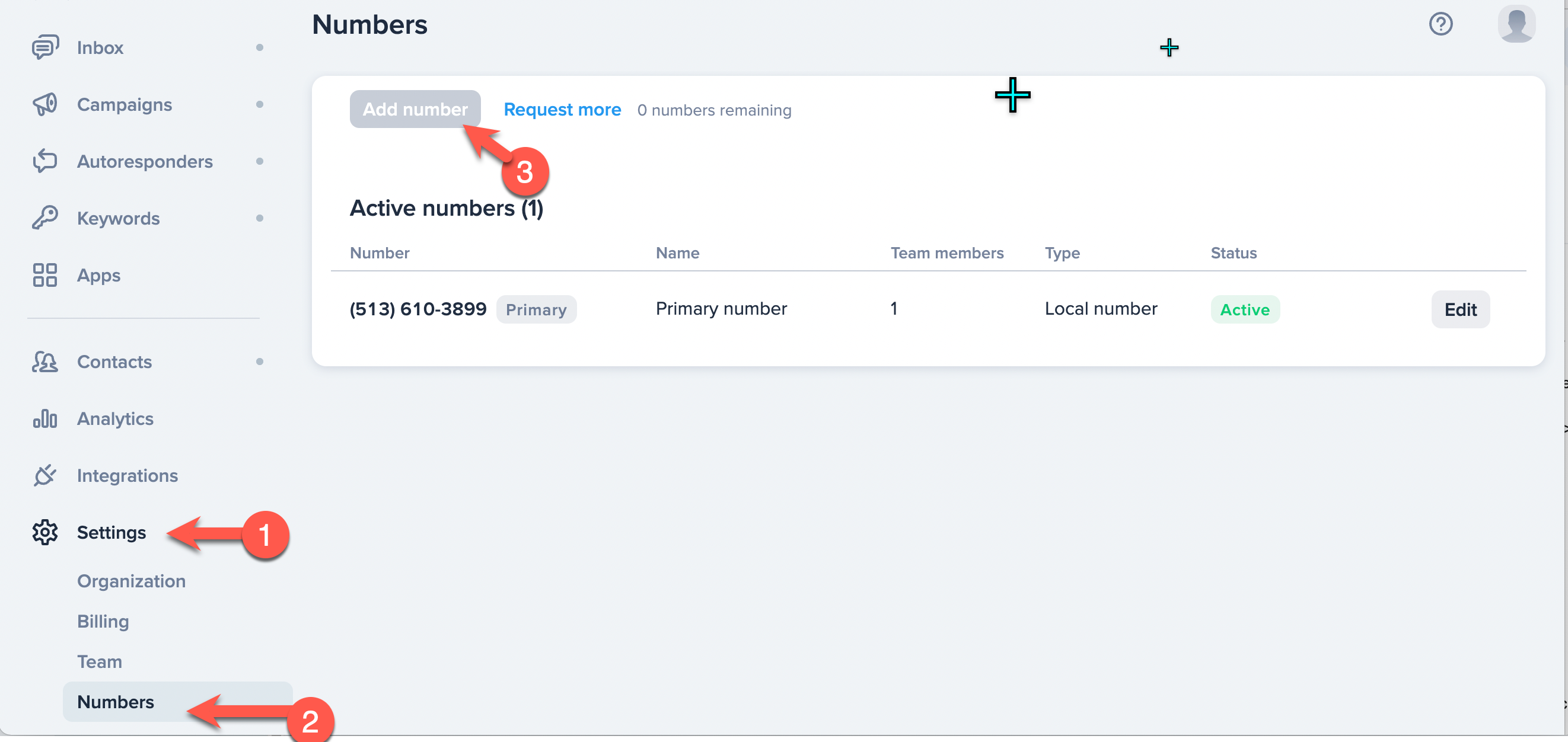Click the Analytics bar chart icon
This screenshot has width=1568, height=742.
click(45, 418)
